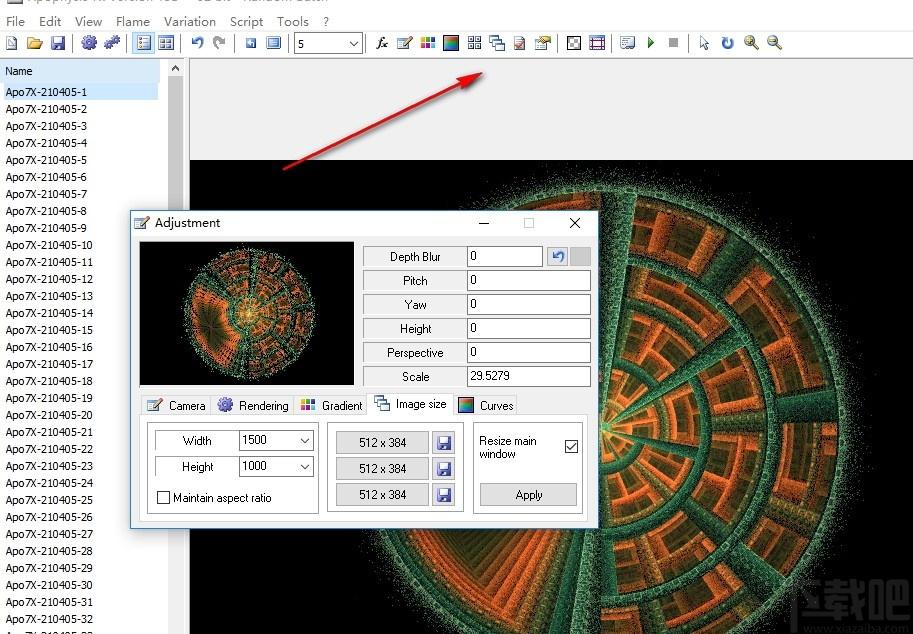Switch to the Curves tab
This screenshot has height=634, width=913.
(486, 405)
